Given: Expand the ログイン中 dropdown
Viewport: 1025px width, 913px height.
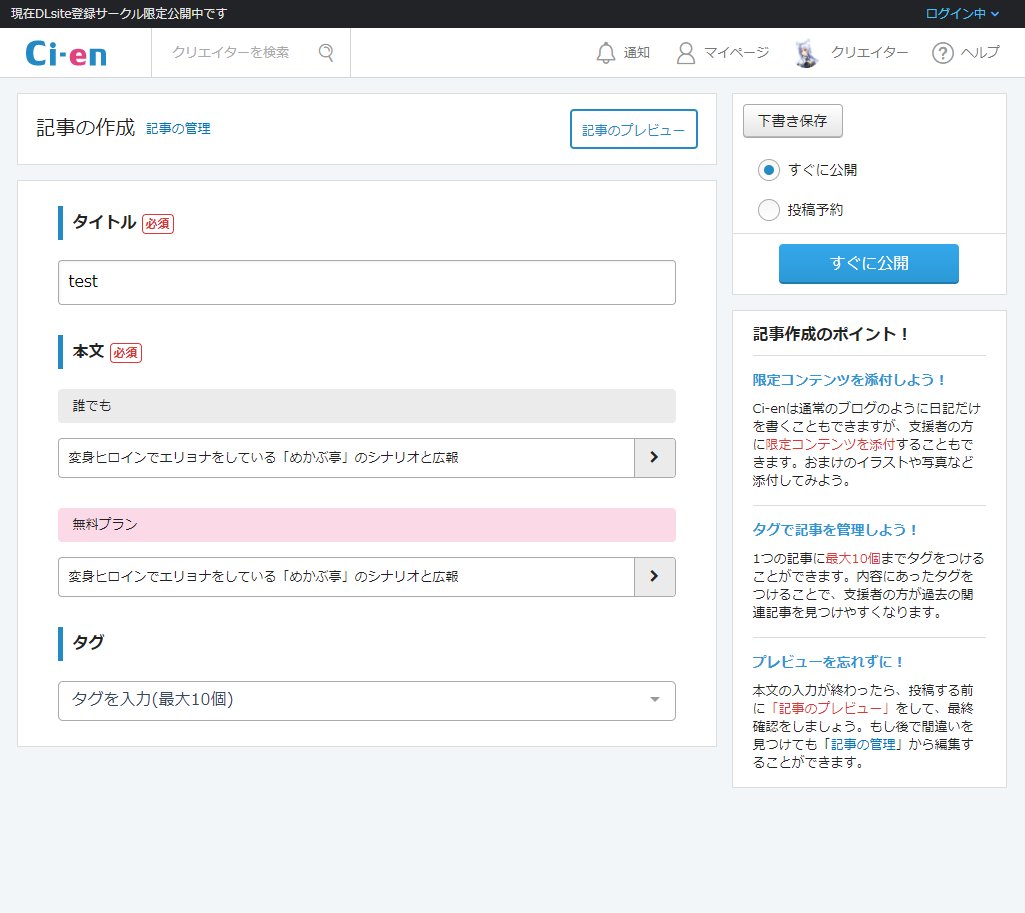Looking at the screenshot, I should 962,13.
